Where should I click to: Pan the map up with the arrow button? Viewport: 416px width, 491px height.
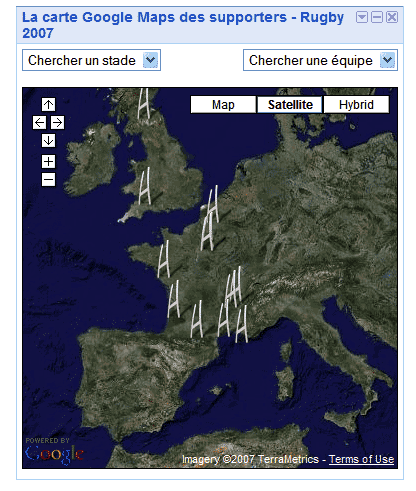pos(48,104)
